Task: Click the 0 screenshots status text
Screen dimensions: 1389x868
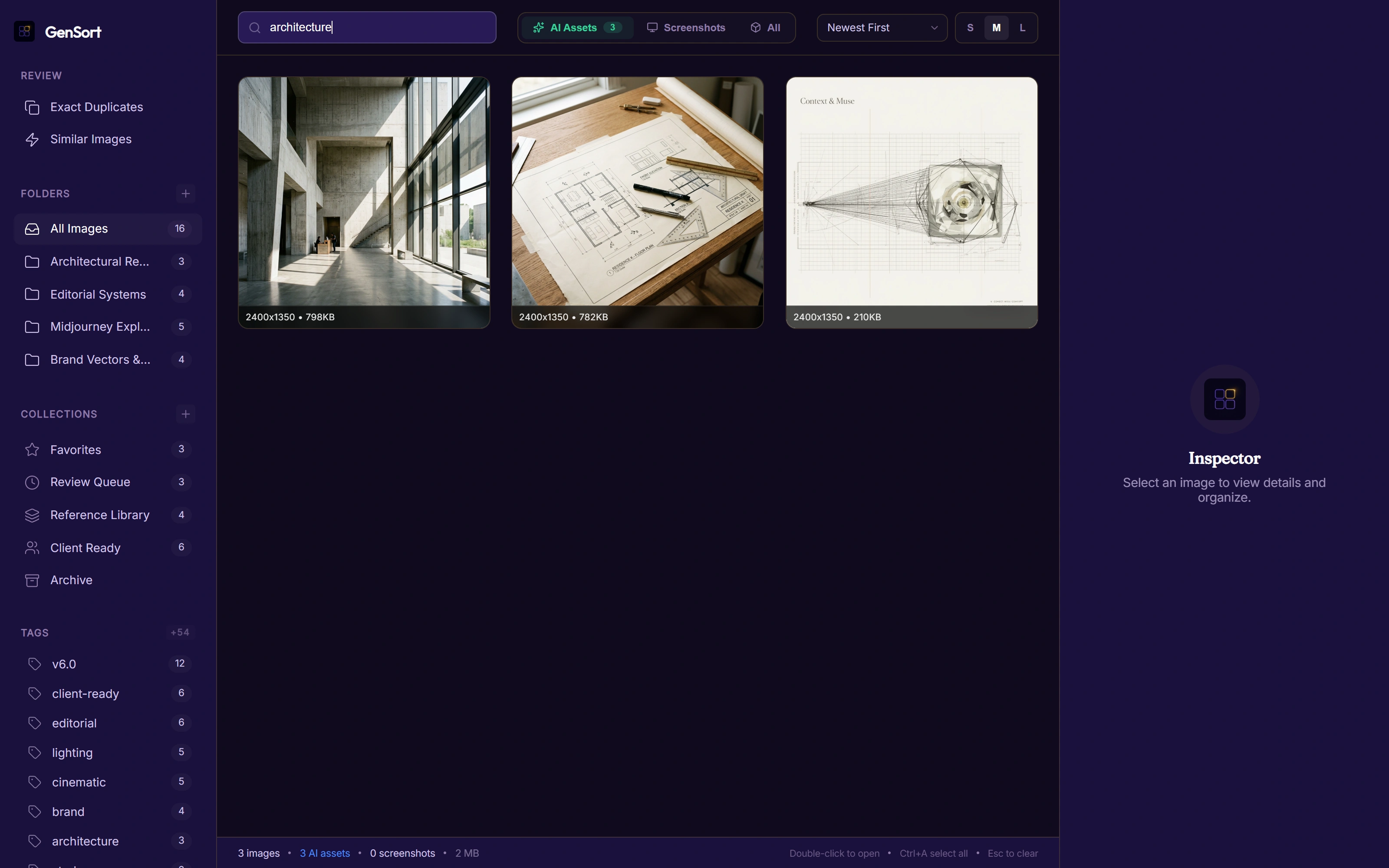Action: pos(402,853)
